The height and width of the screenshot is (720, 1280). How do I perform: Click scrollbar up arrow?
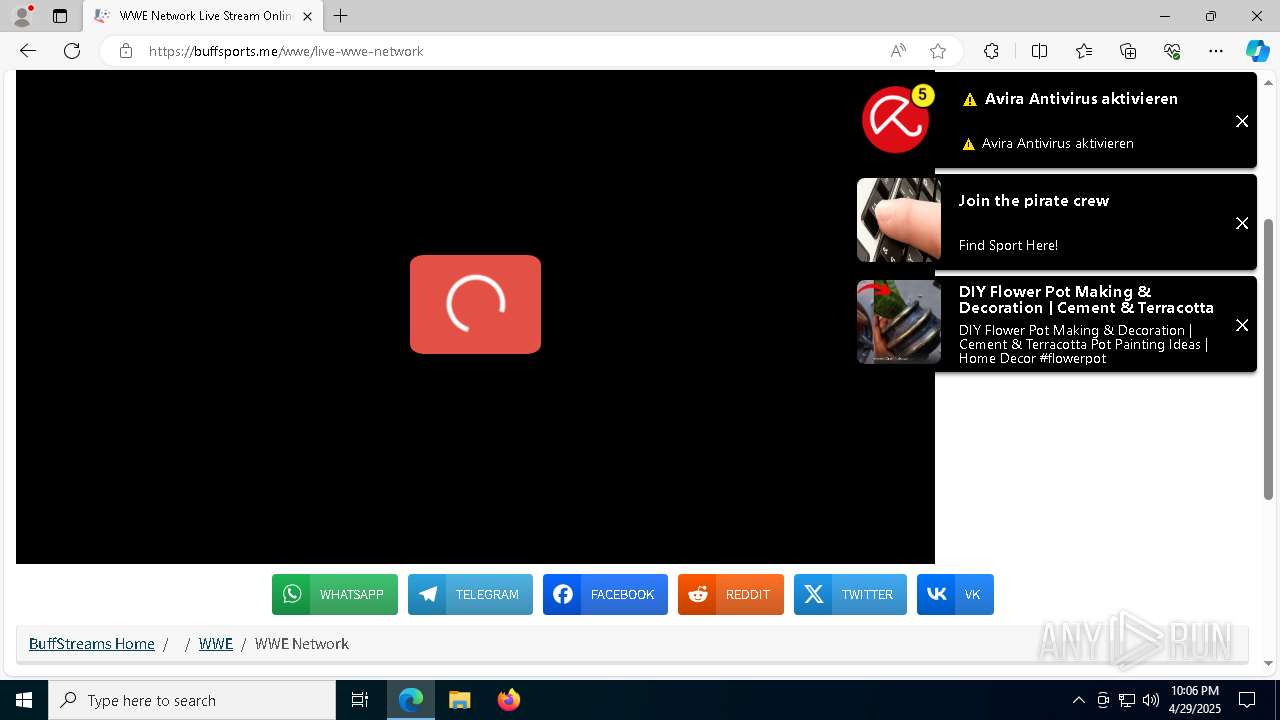(x=1269, y=82)
